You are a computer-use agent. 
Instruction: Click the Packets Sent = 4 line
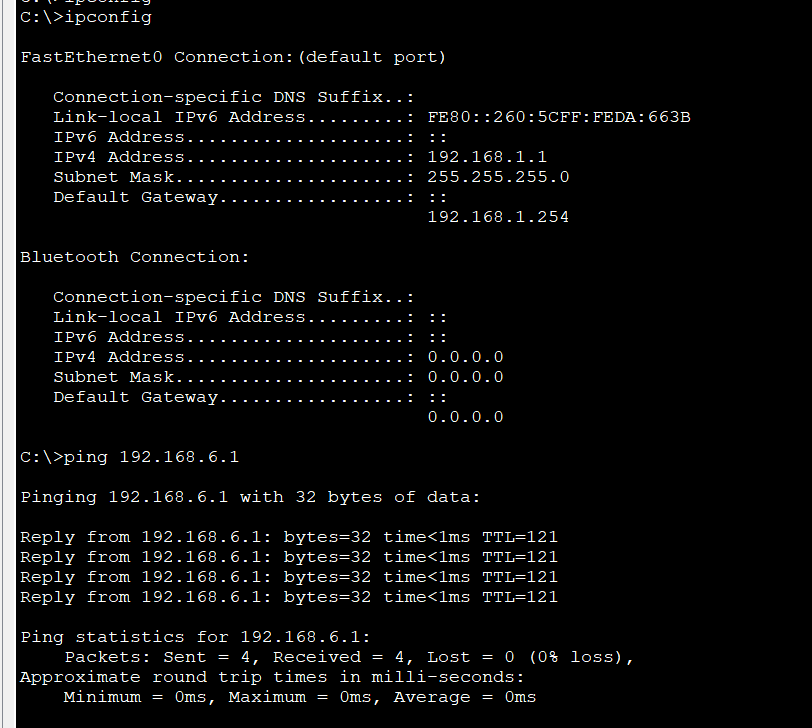(x=348, y=657)
